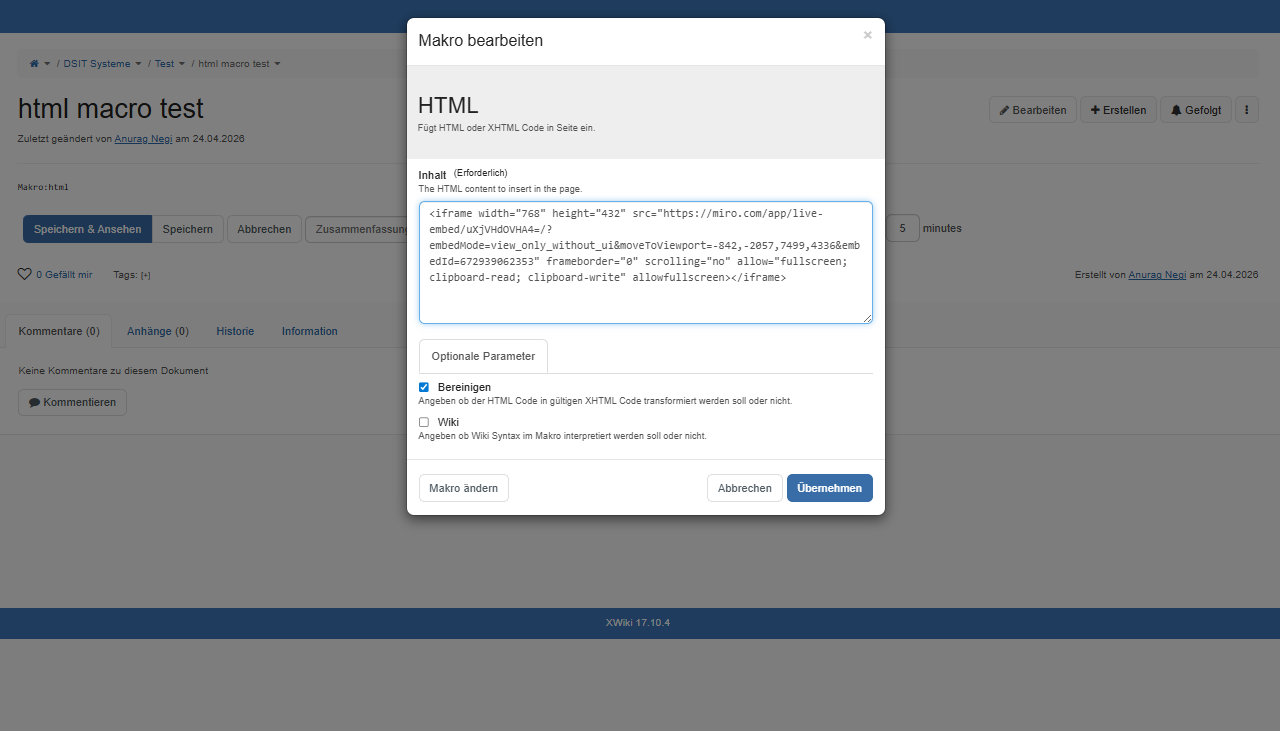Click the Erstellen plus button
The width and height of the screenshot is (1280, 731).
click(x=1118, y=110)
